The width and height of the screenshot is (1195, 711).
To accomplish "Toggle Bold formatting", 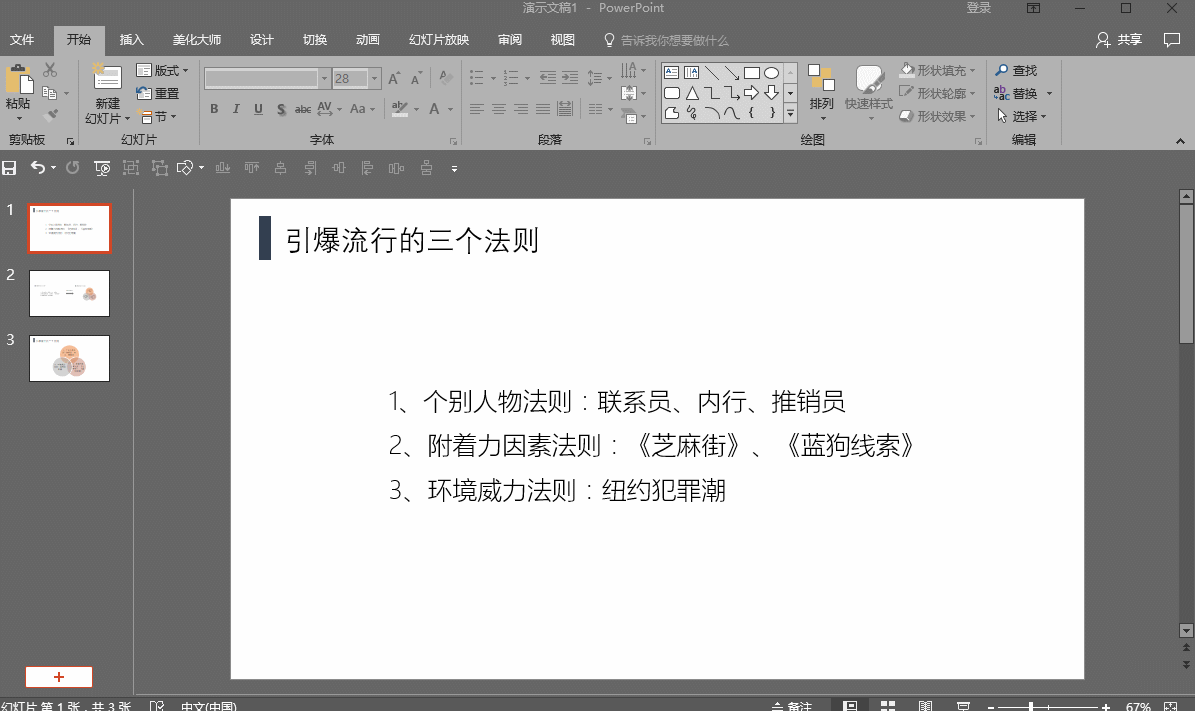I will tap(214, 109).
